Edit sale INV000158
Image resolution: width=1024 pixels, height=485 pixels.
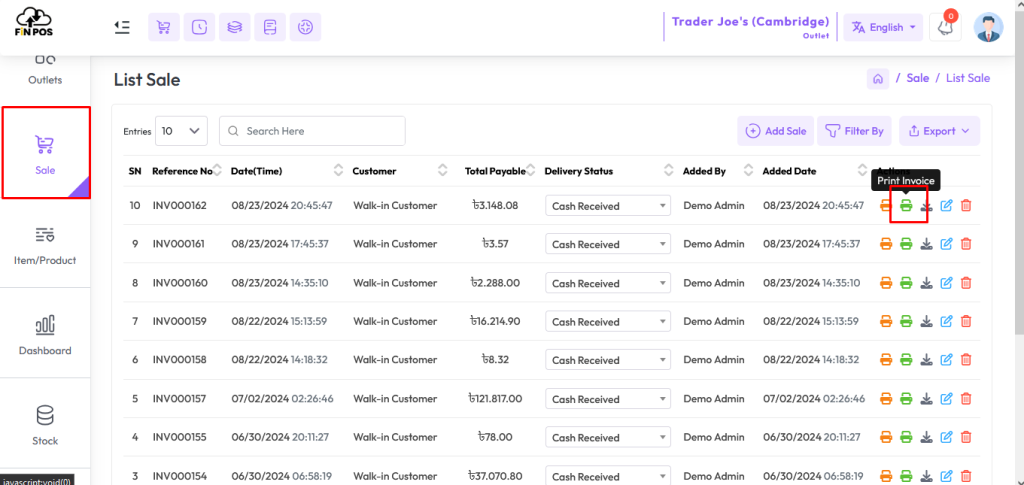(x=946, y=360)
